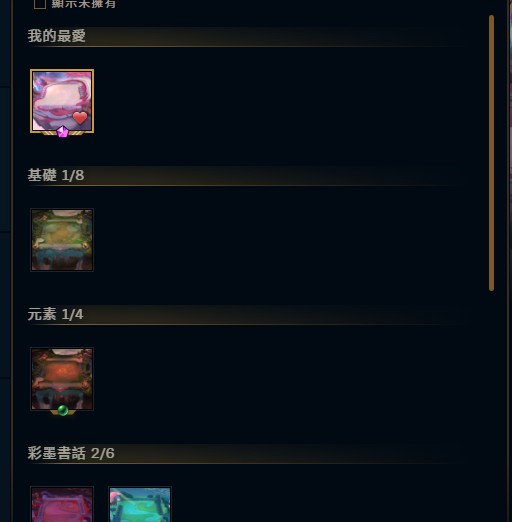Click the red heart favorite icon
The image size is (512, 522).
(x=80, y=118)
